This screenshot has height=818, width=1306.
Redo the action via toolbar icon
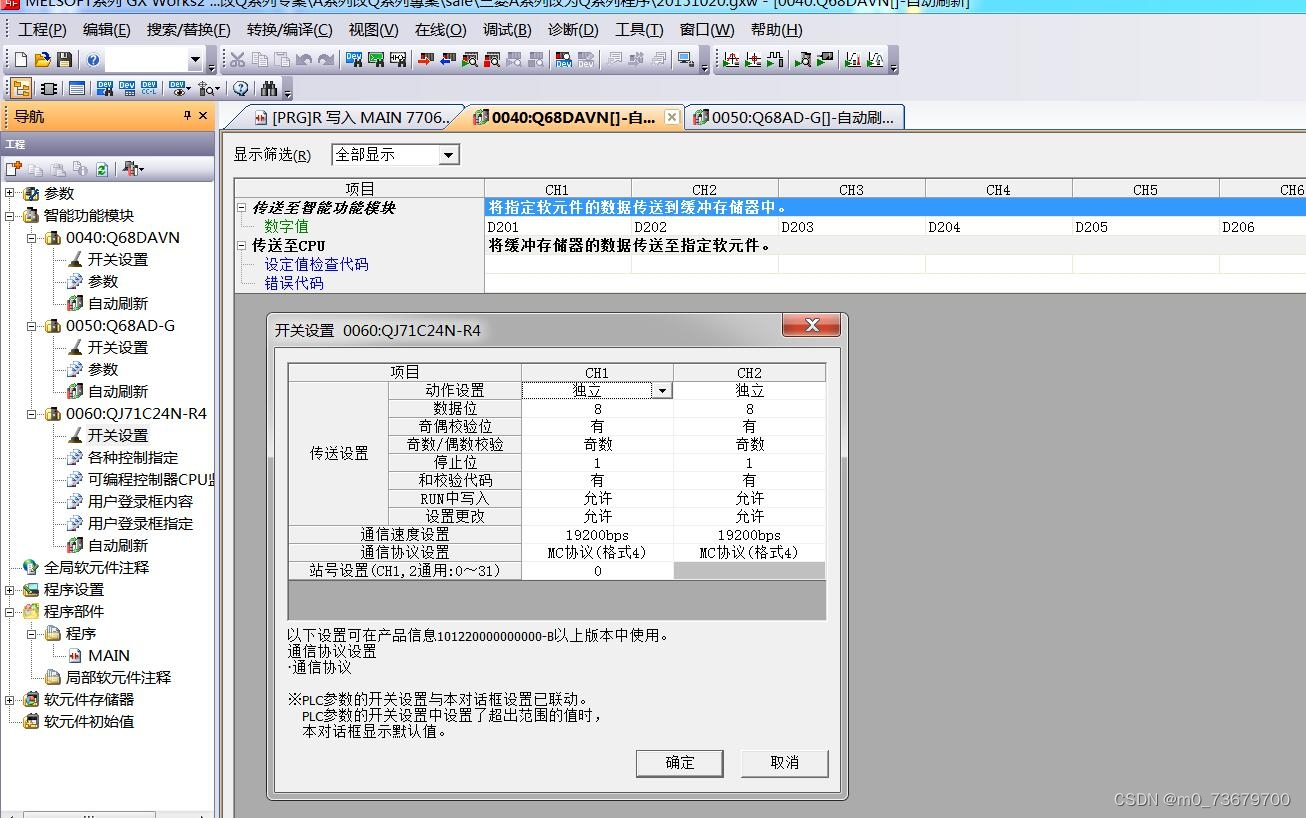[325, 60]
